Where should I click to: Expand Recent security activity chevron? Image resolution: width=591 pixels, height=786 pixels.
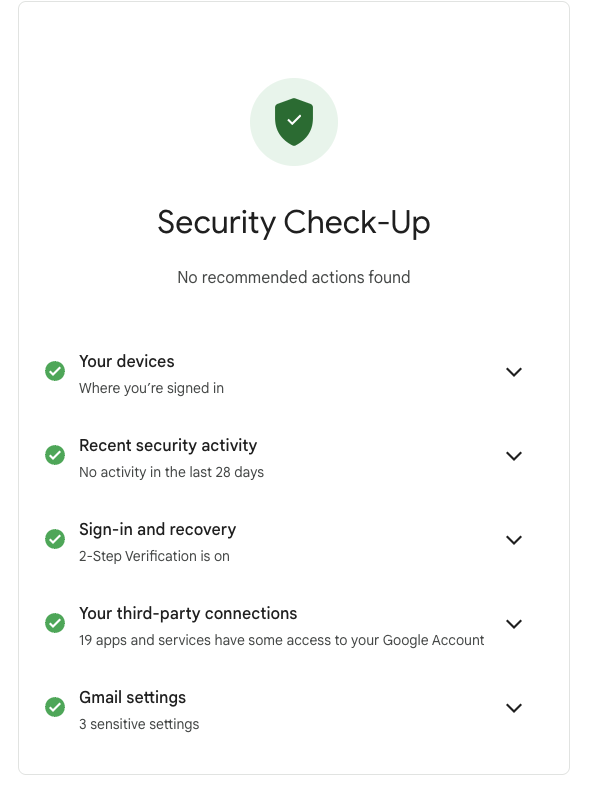click(514, 456)
